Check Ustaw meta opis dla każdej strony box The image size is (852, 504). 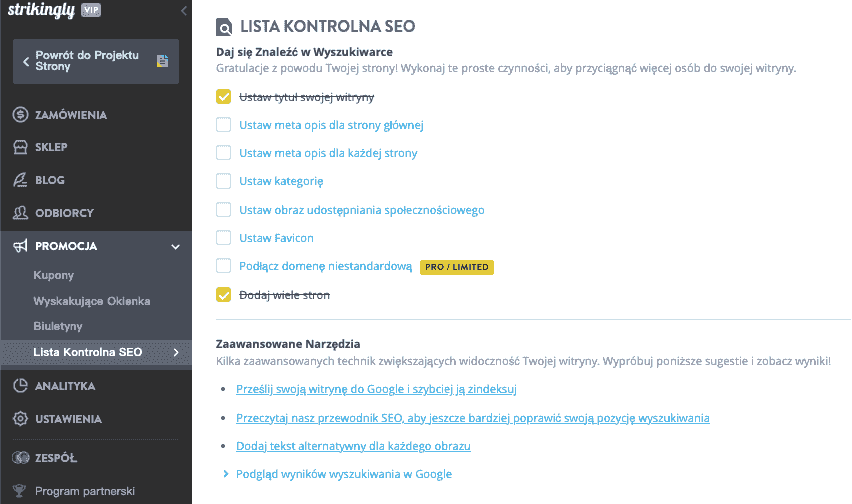coord(223,153)
